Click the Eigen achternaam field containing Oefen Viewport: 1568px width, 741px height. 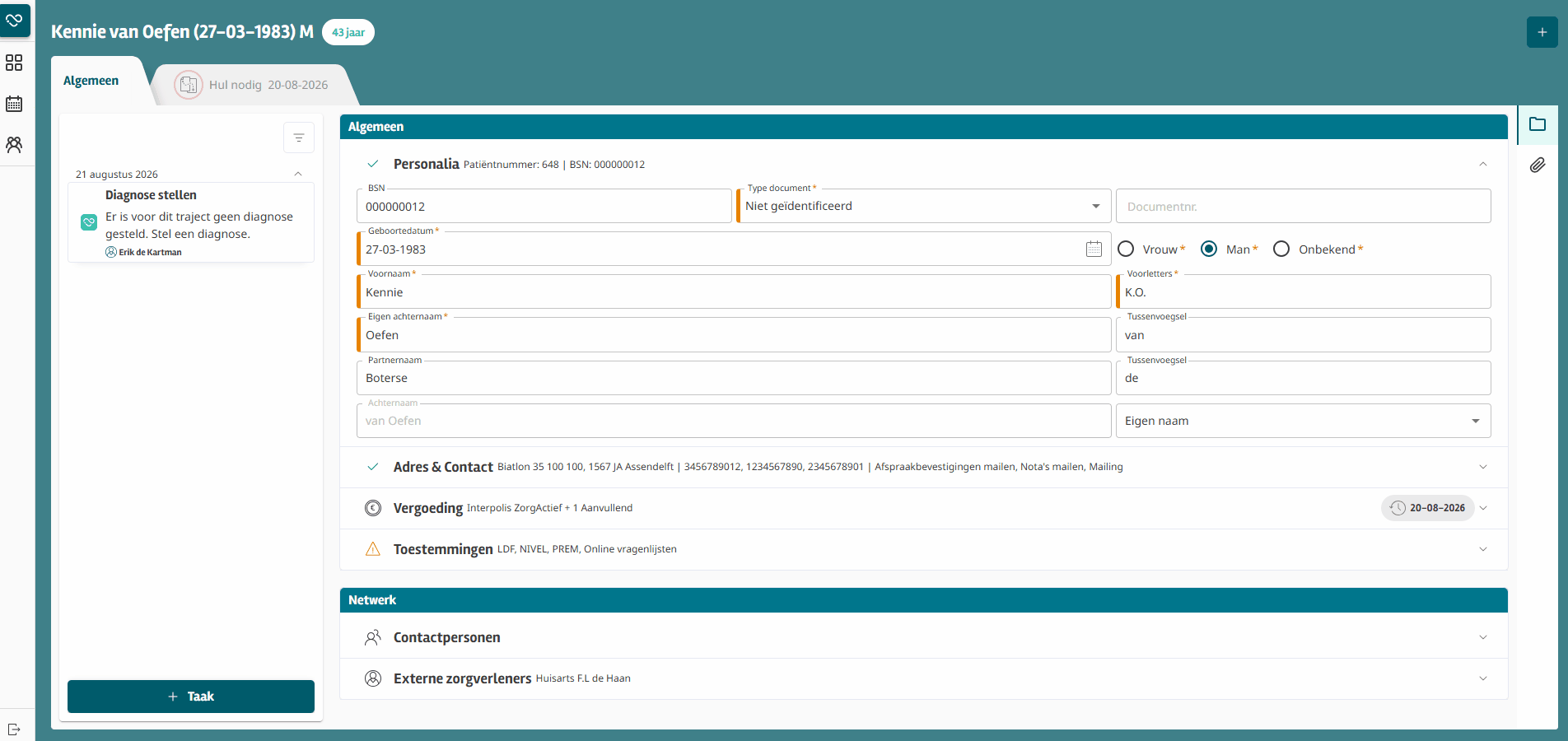(x=734, y=334)
